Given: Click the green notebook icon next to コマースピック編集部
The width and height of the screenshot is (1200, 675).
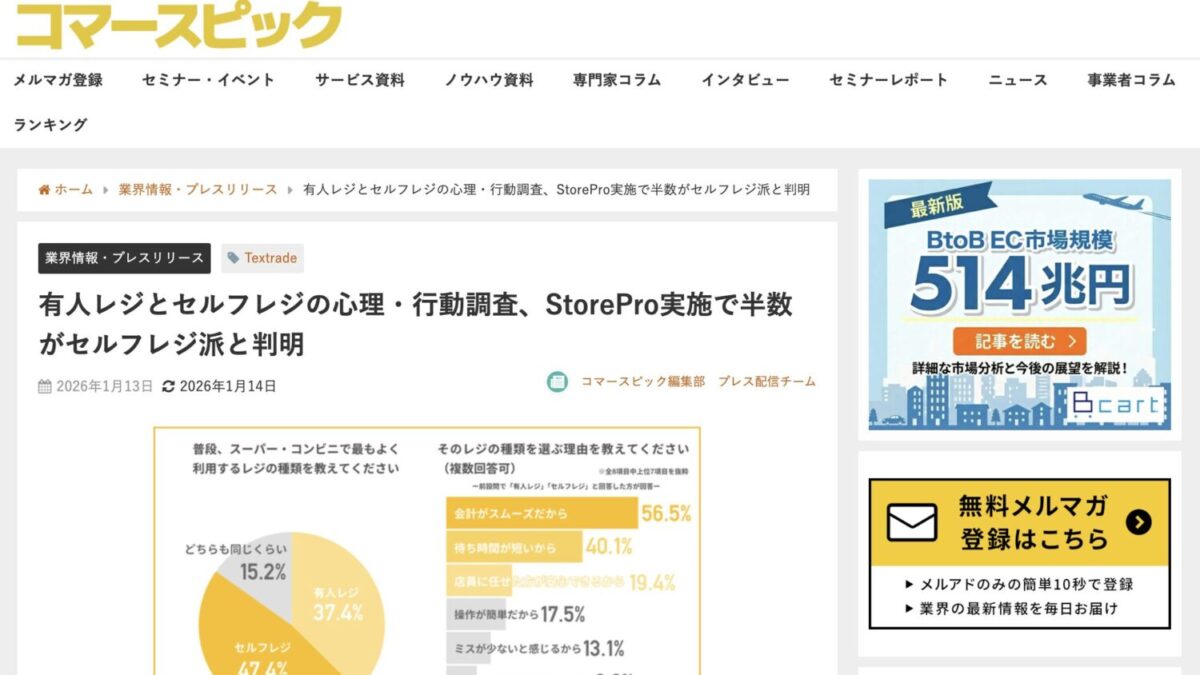Looking at the screenshot, I should click(558, 381).
